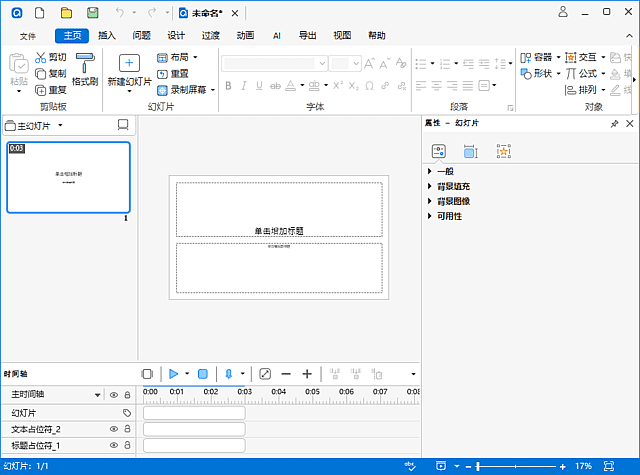Click 新建幻灯片 to add a slide

click(130, 64)
